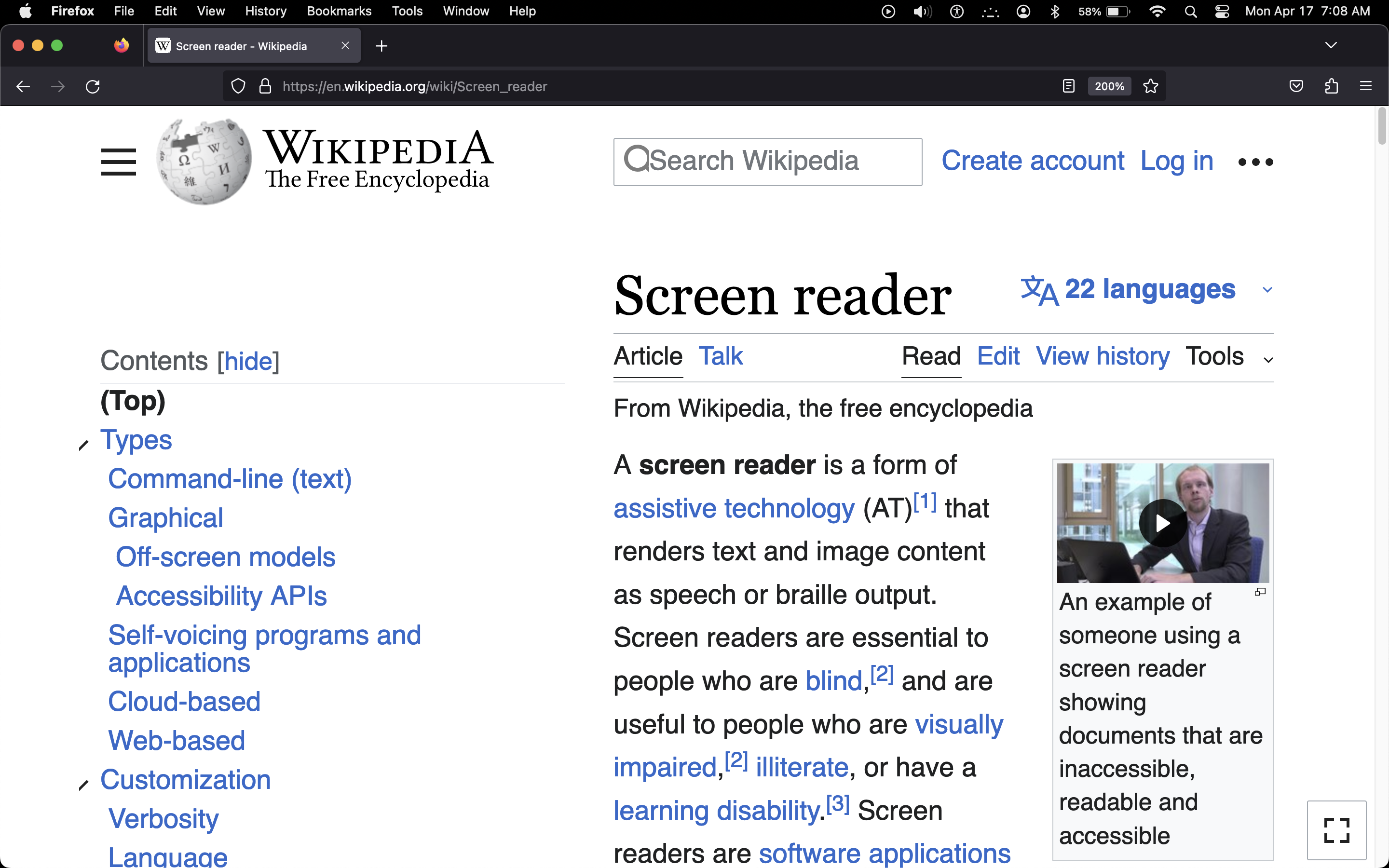The height and width of the screenshot is (868, 1389).
Task: Jump to Off-screen models section
Action: [x=226, y=557]
